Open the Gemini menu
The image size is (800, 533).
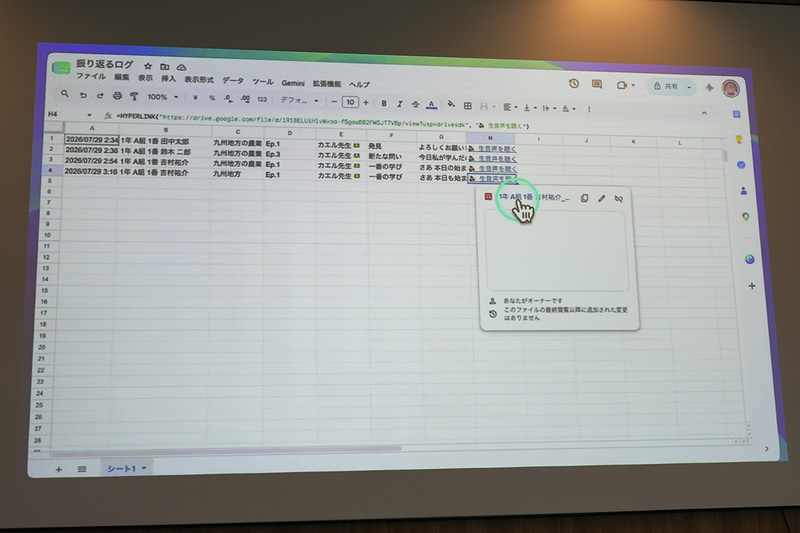(x=292, y=83)
